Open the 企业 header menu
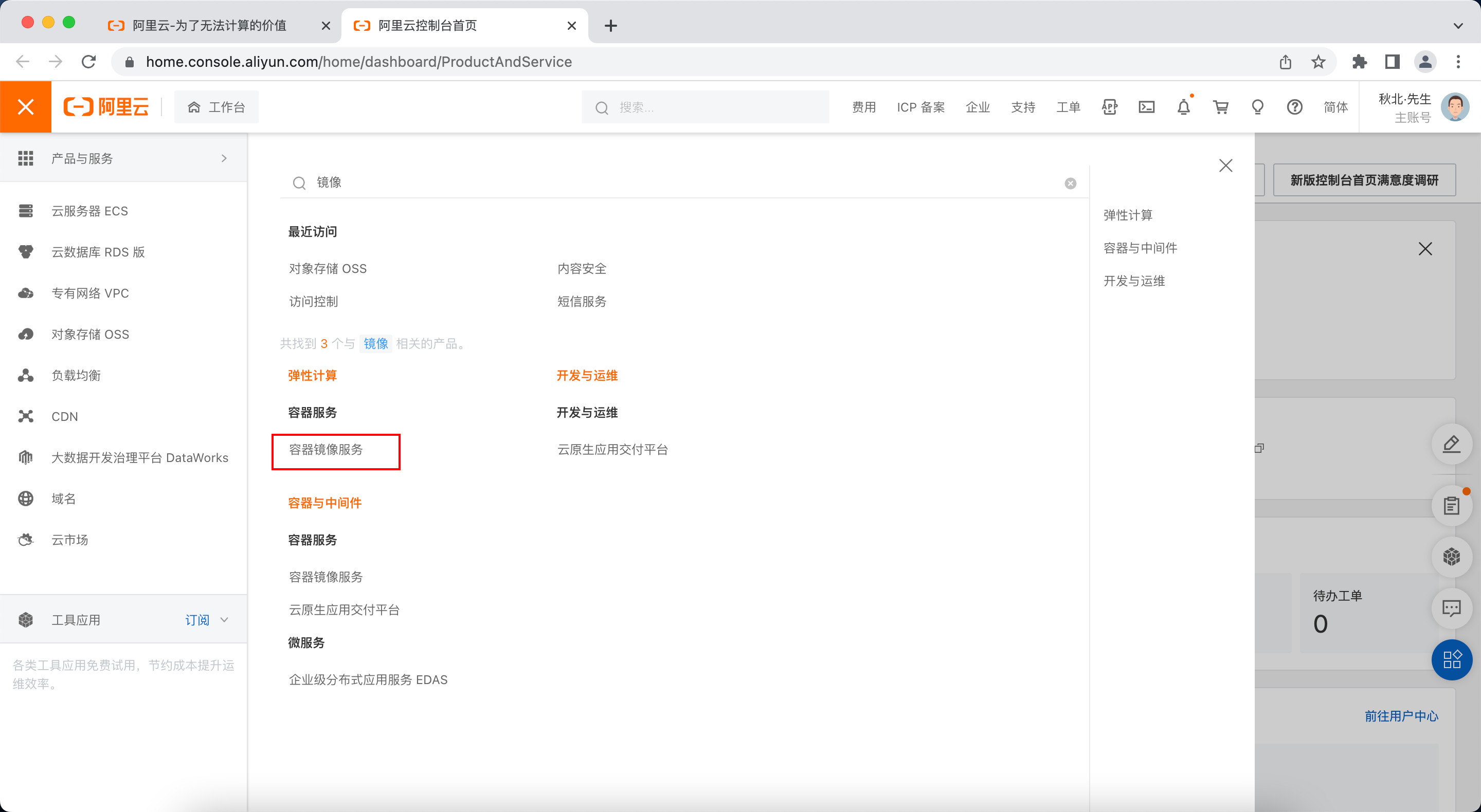 [978, 107]
